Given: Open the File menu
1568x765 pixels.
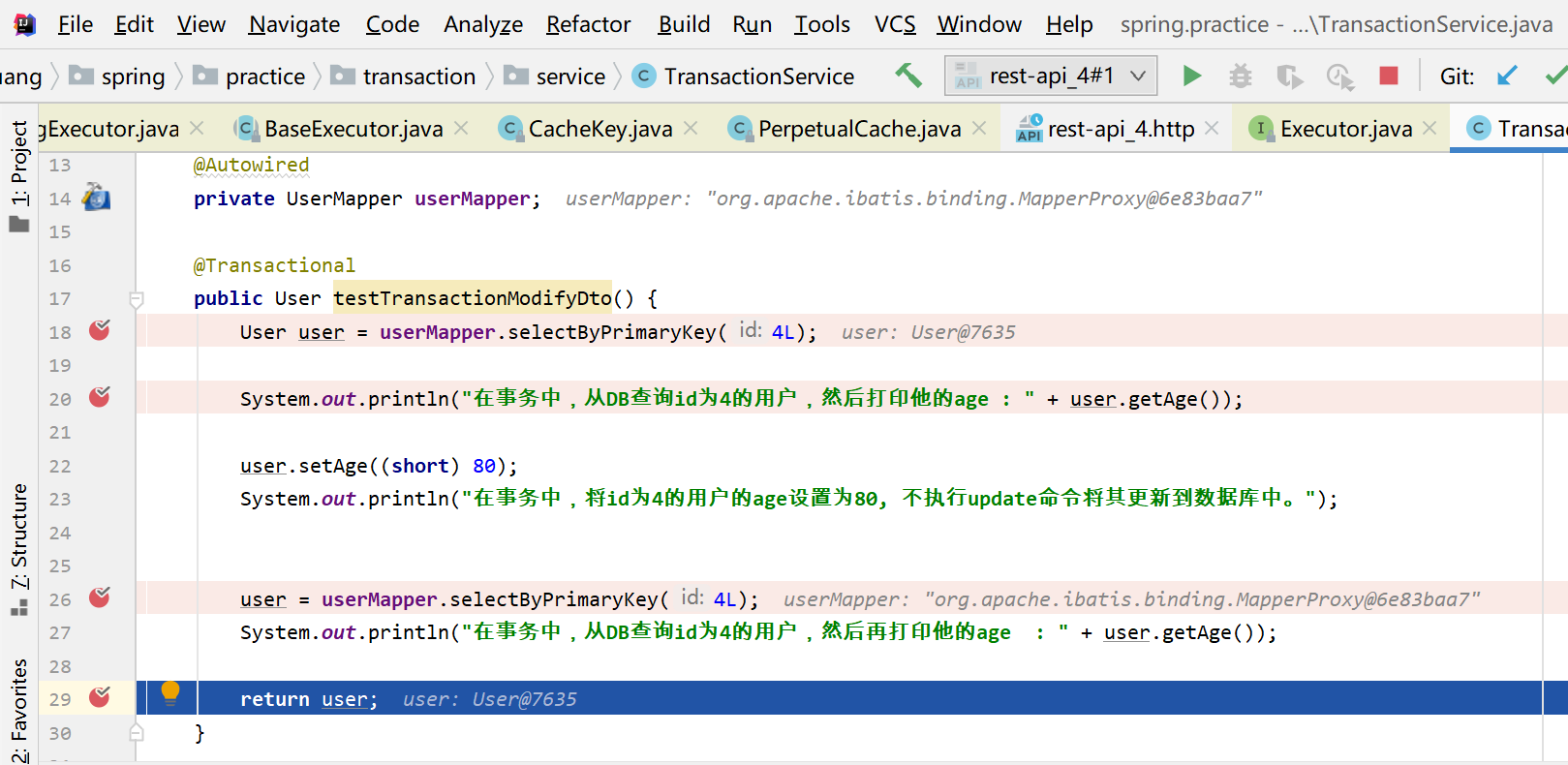Looking at the screenshot, I should pos(75,24).
